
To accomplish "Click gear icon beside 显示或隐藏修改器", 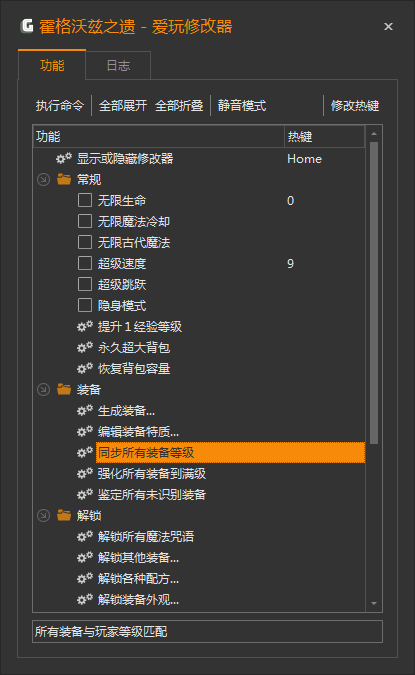I will tap(64, 158).
